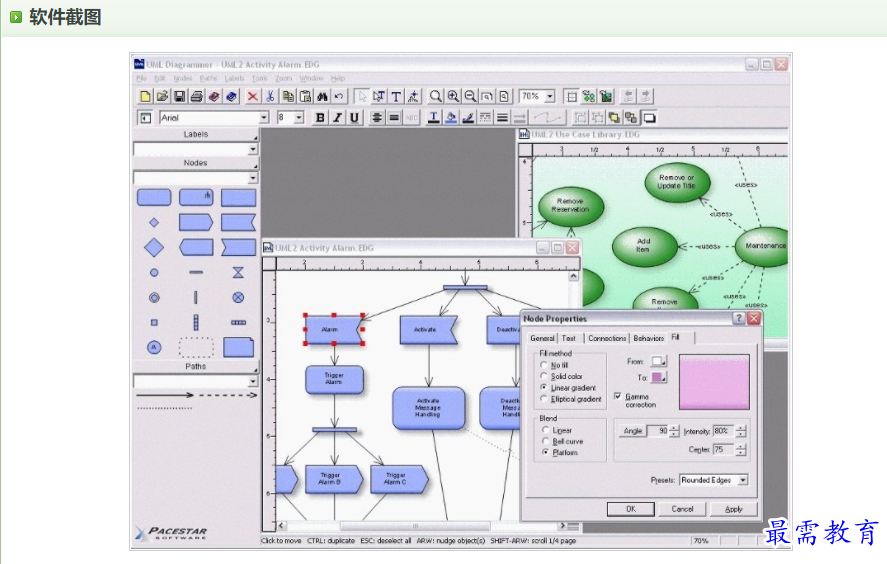Open Find with the binoculars icon
The height and width of the screenshot is (564, 887).
point(322,96)
